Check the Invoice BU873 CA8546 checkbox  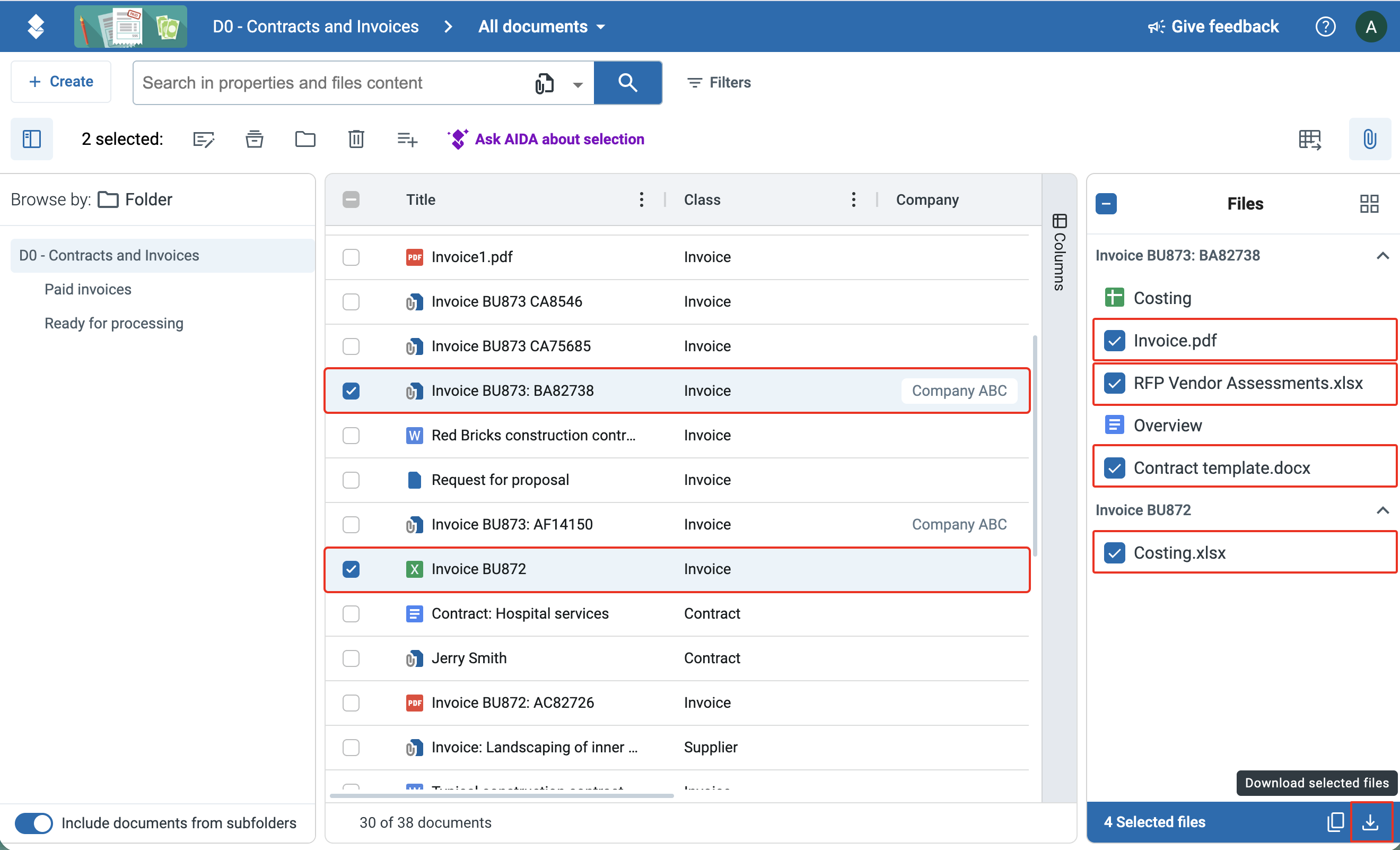pyautogui.click(x=351, y=301)
